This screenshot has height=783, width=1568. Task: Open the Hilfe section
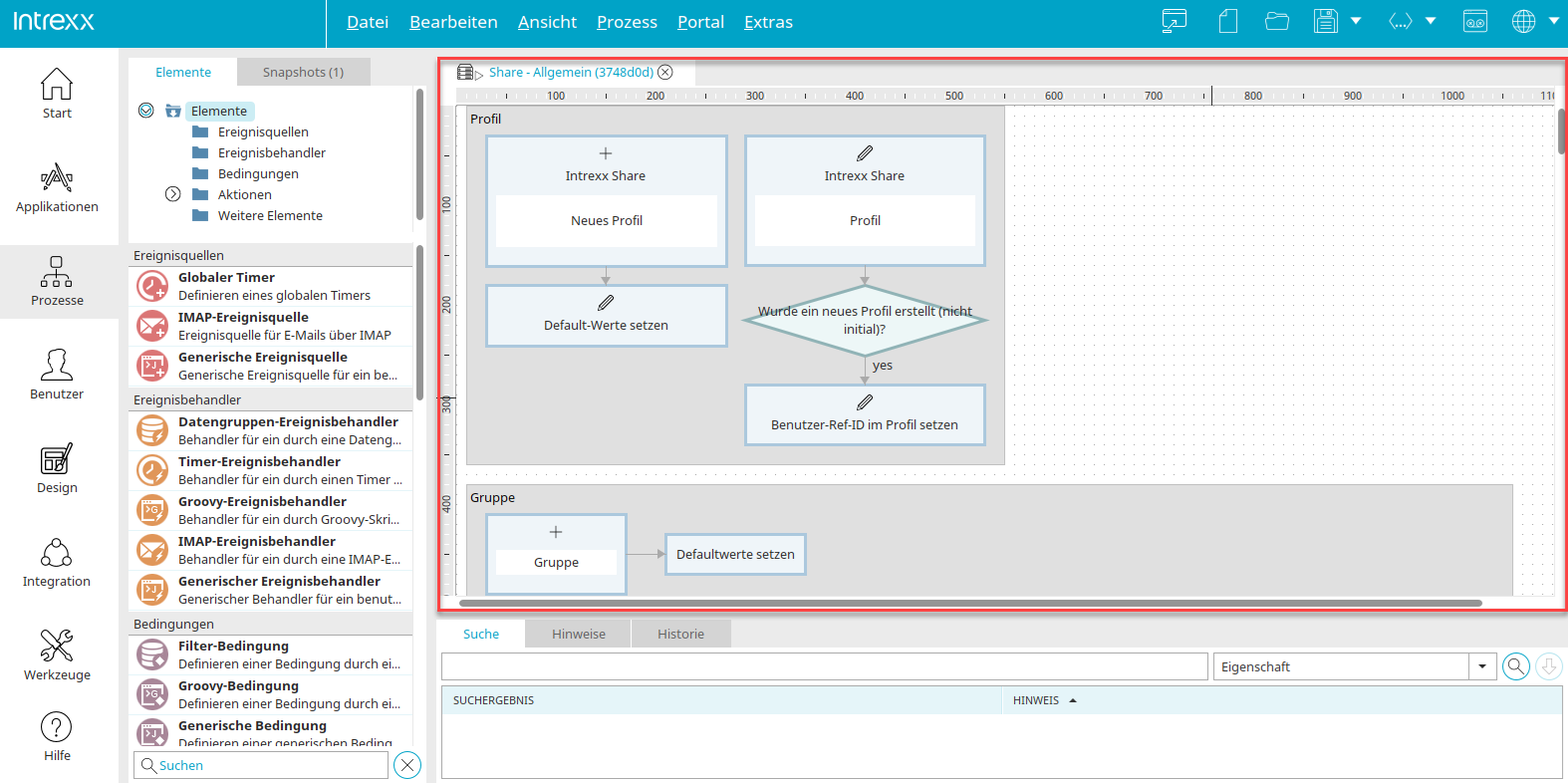pyautogui.click(x=57, y=737)
